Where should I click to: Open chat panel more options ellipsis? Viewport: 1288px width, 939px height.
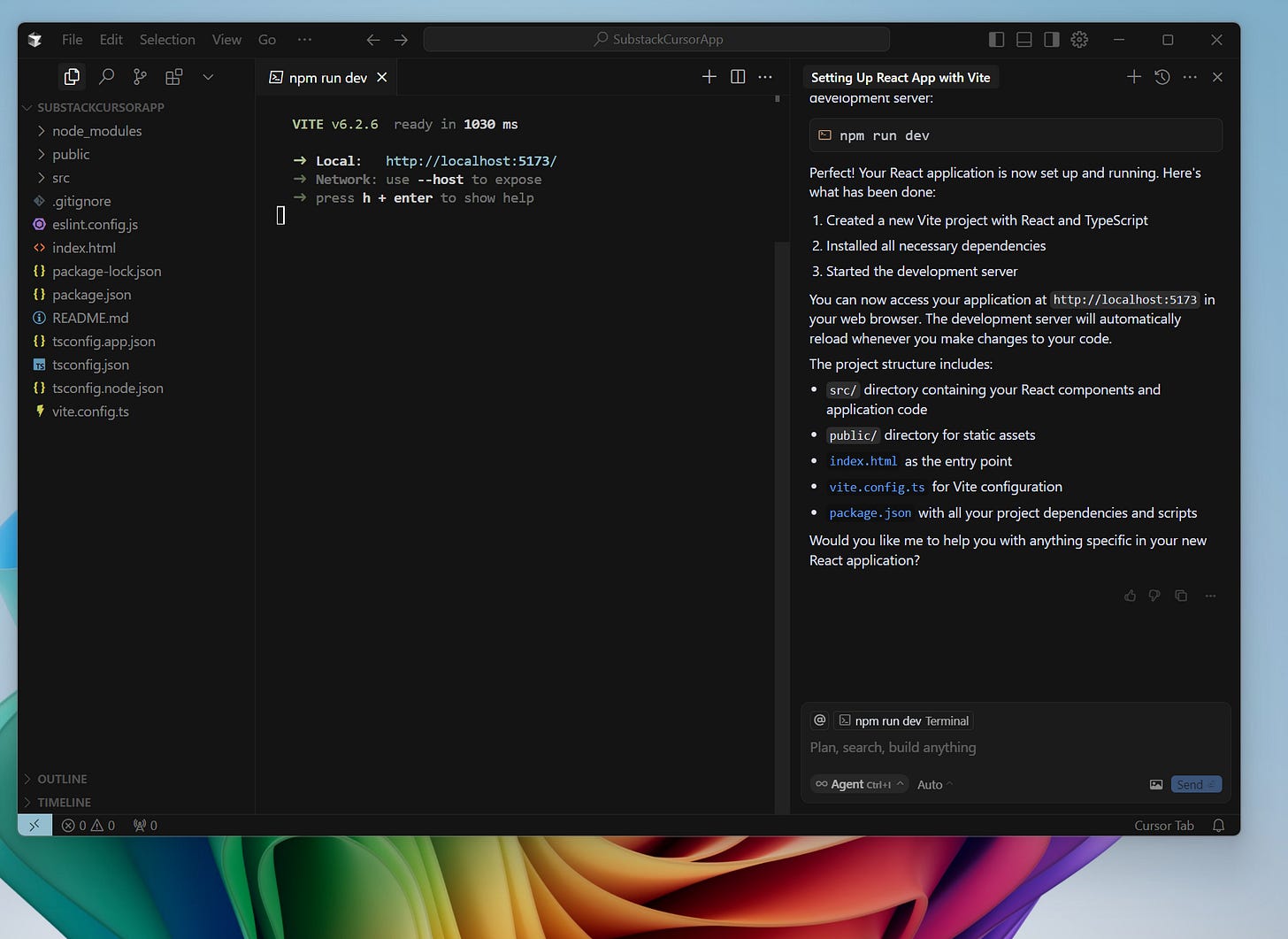1190,77
